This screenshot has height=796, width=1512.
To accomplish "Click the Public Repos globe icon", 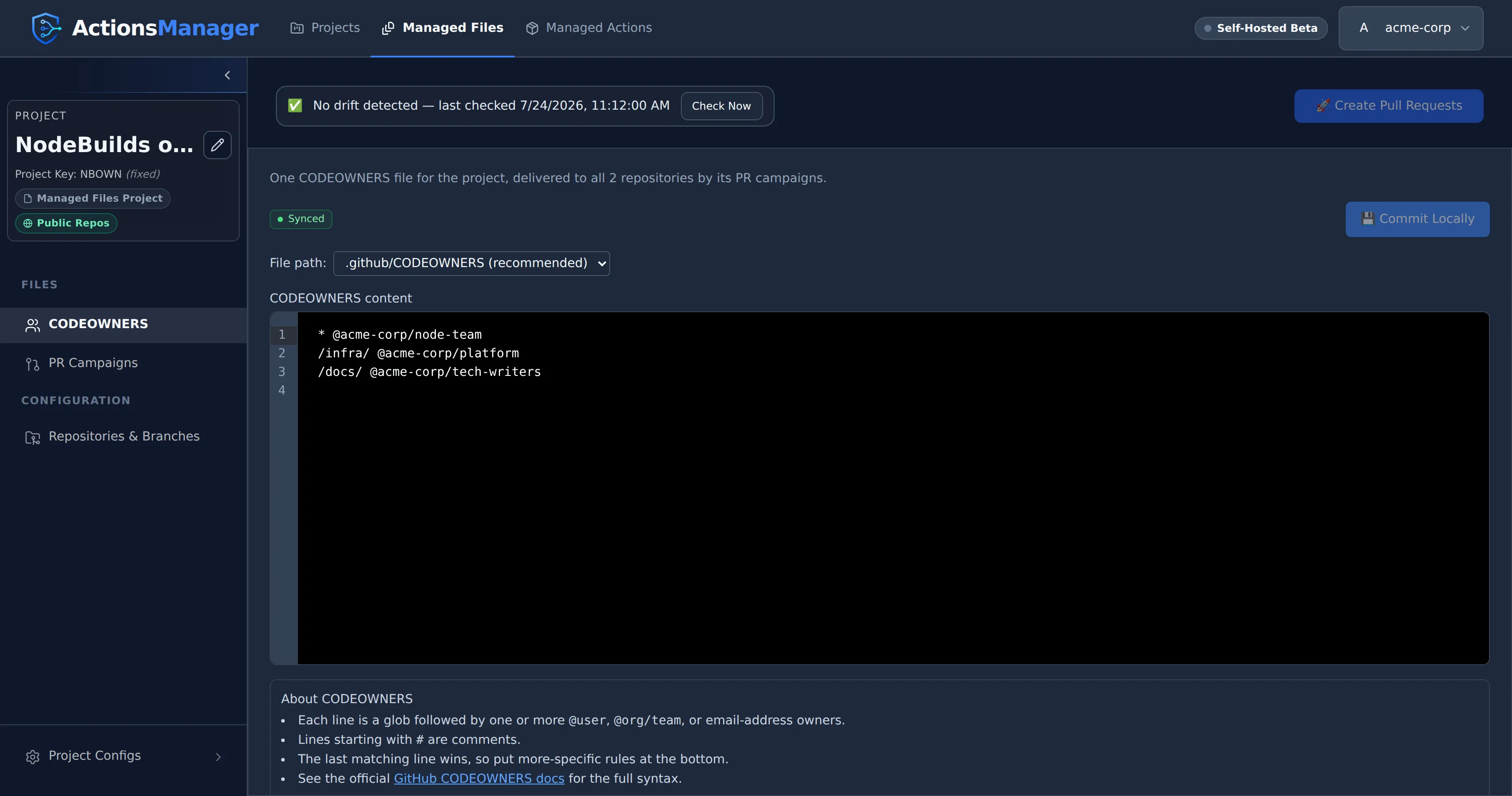I will tap(27, 223).
